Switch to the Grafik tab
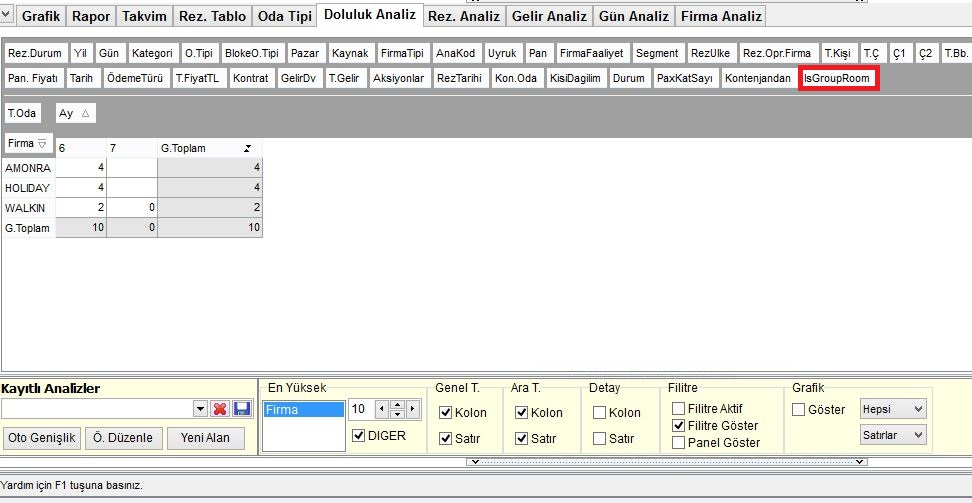The image size is (972, 503). [41, 16]
